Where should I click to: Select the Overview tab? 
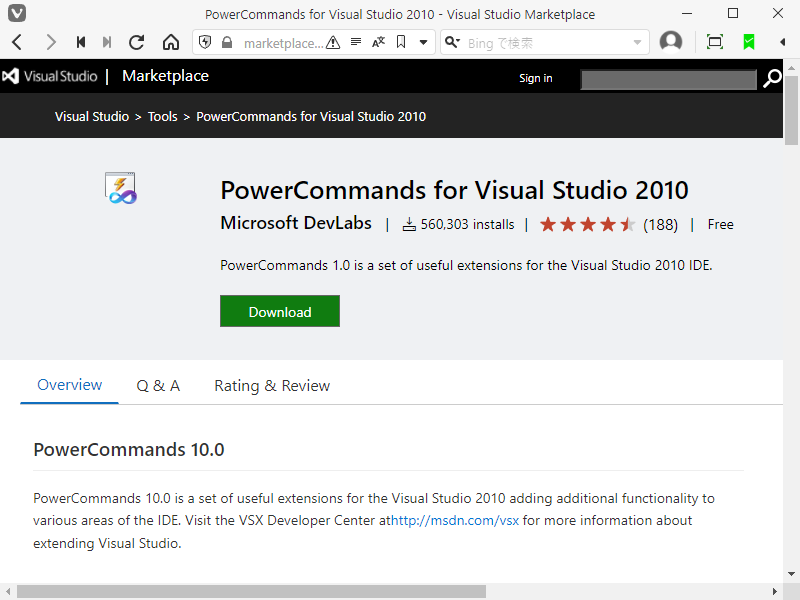69,385
